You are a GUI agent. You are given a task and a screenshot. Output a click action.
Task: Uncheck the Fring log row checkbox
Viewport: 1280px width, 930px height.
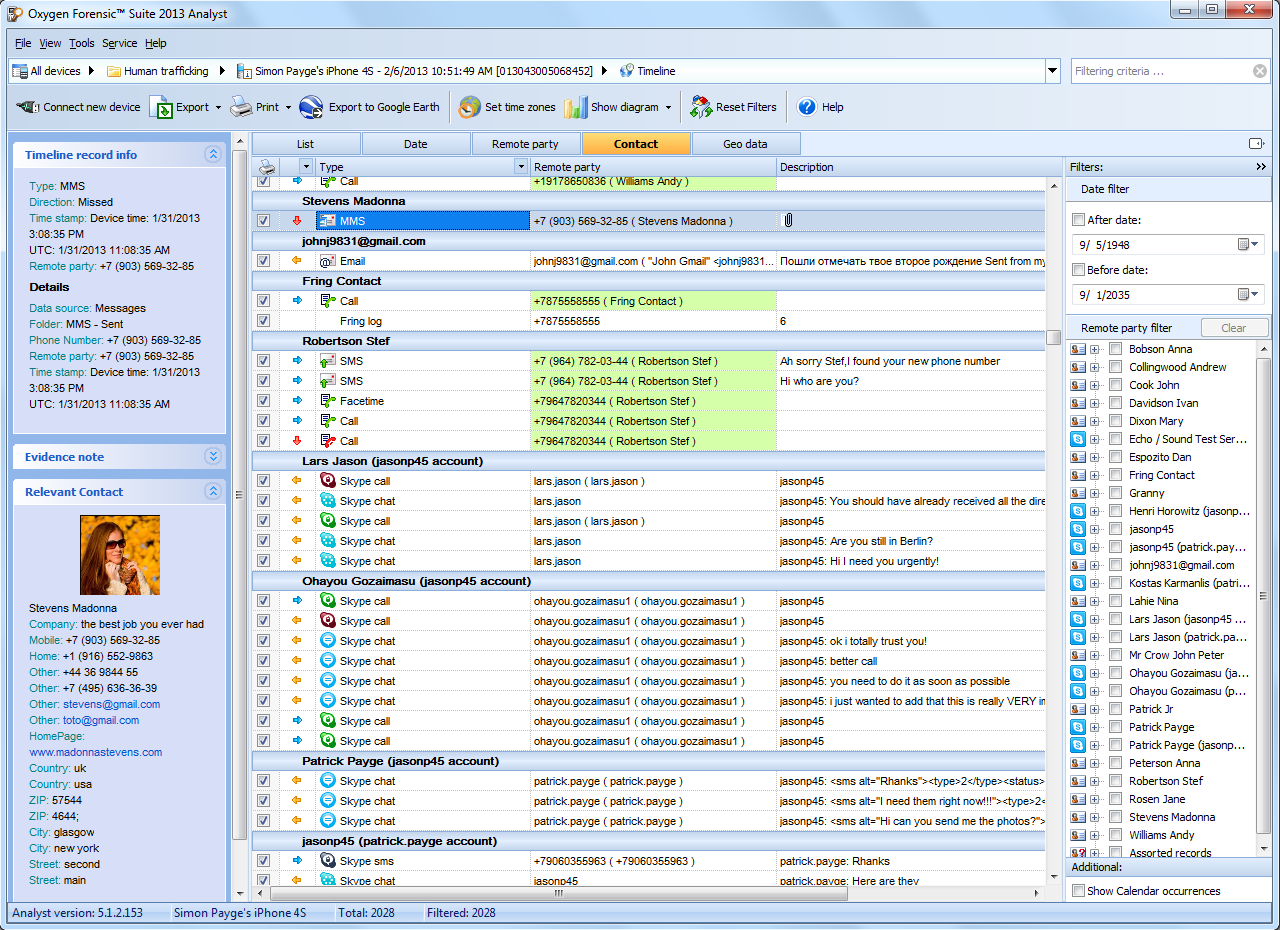coord(263,321)
